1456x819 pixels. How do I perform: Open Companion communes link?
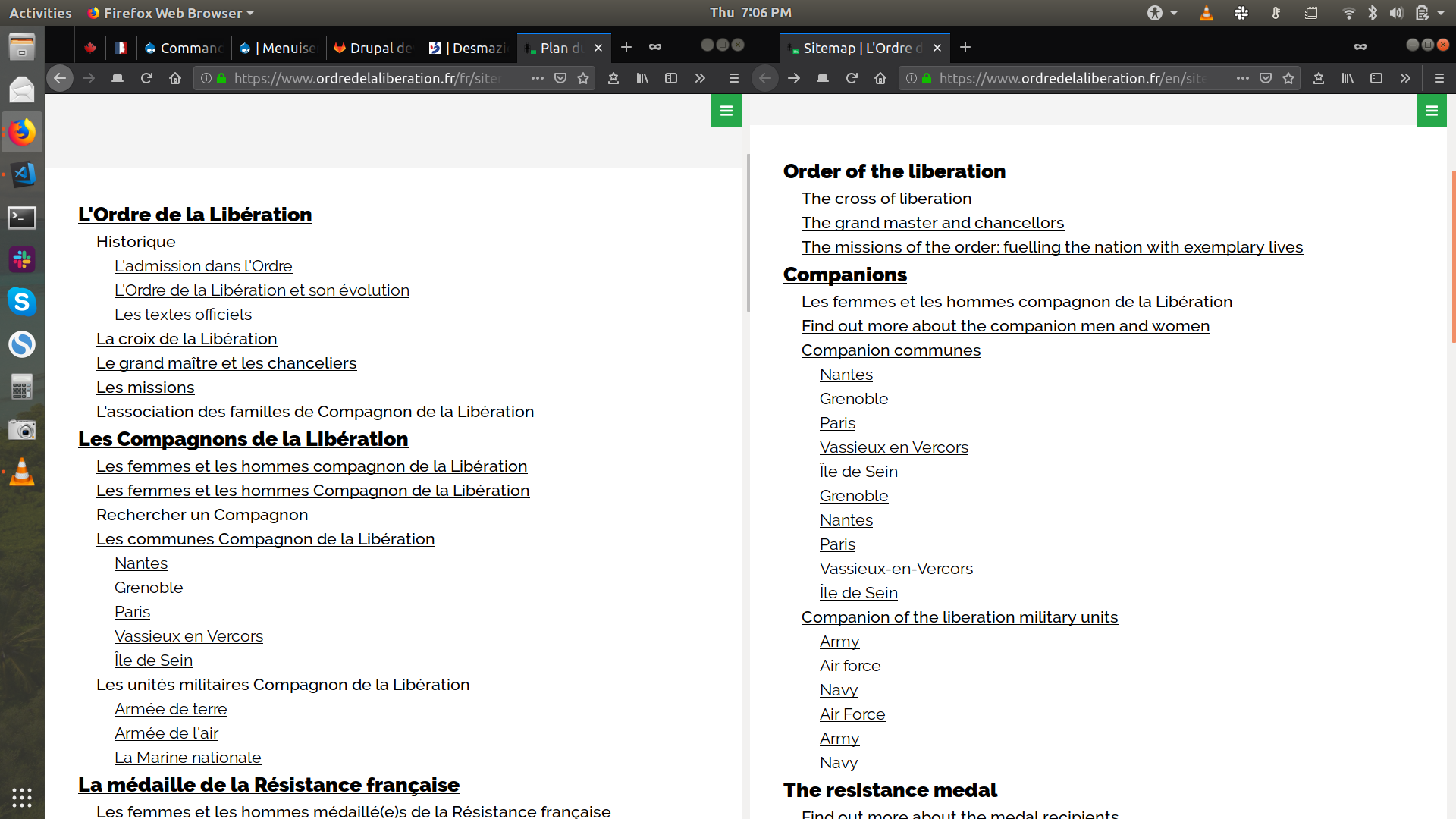pyautogui.click(x=891, y=350)
